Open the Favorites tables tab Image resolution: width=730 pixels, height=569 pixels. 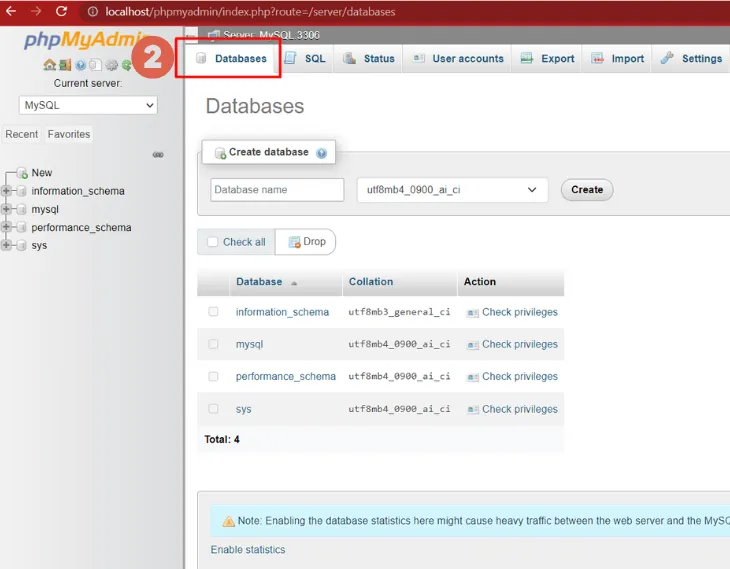coord(68,134)
